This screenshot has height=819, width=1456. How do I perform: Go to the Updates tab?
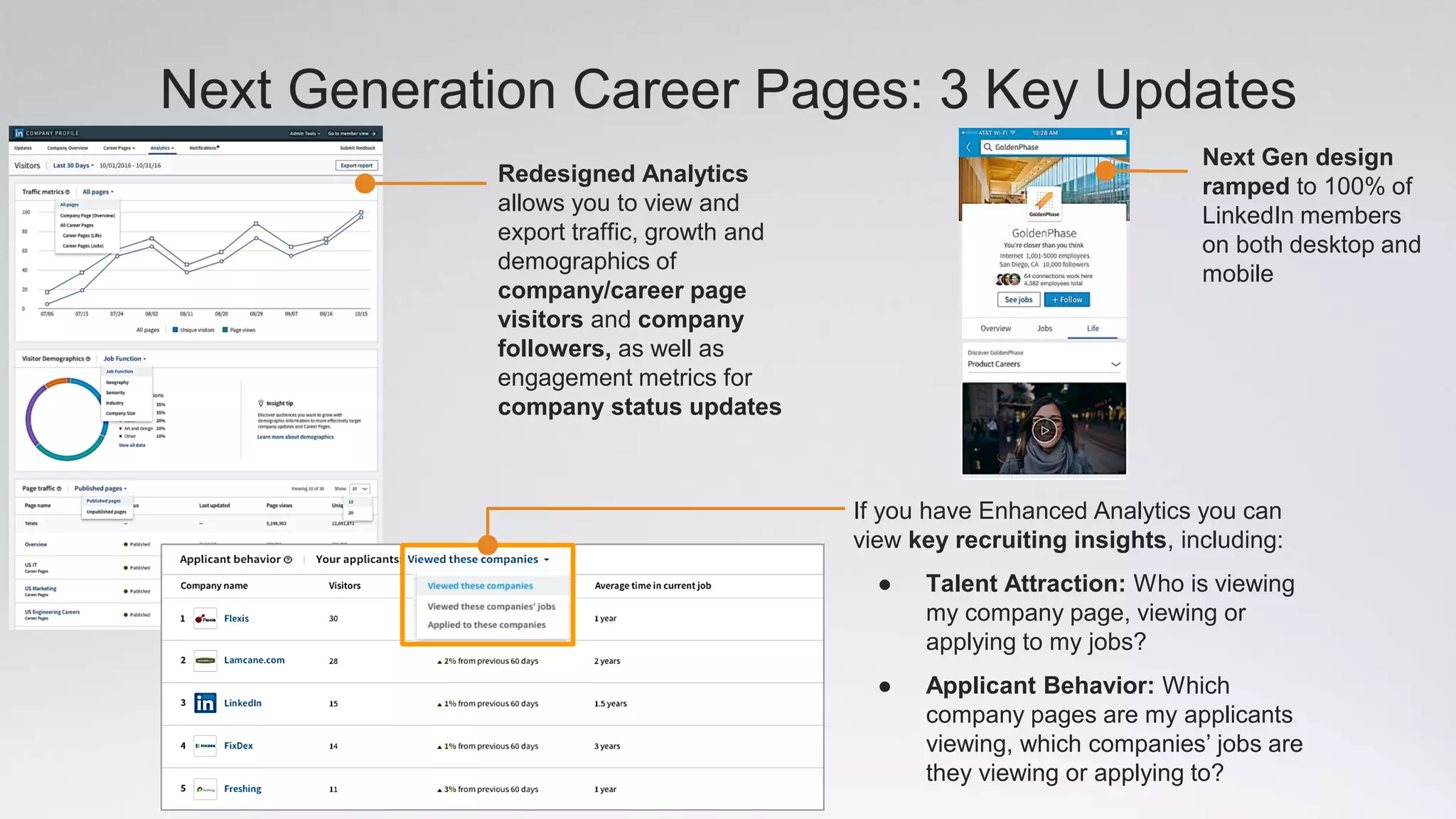coord(23,148)
